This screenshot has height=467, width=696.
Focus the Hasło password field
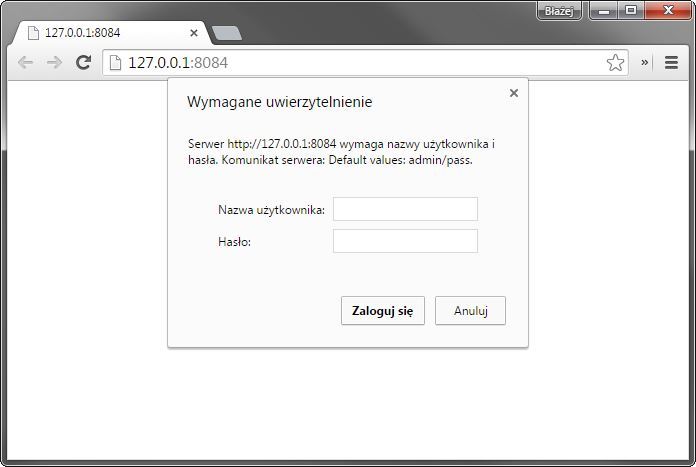[x=405, y=241]
